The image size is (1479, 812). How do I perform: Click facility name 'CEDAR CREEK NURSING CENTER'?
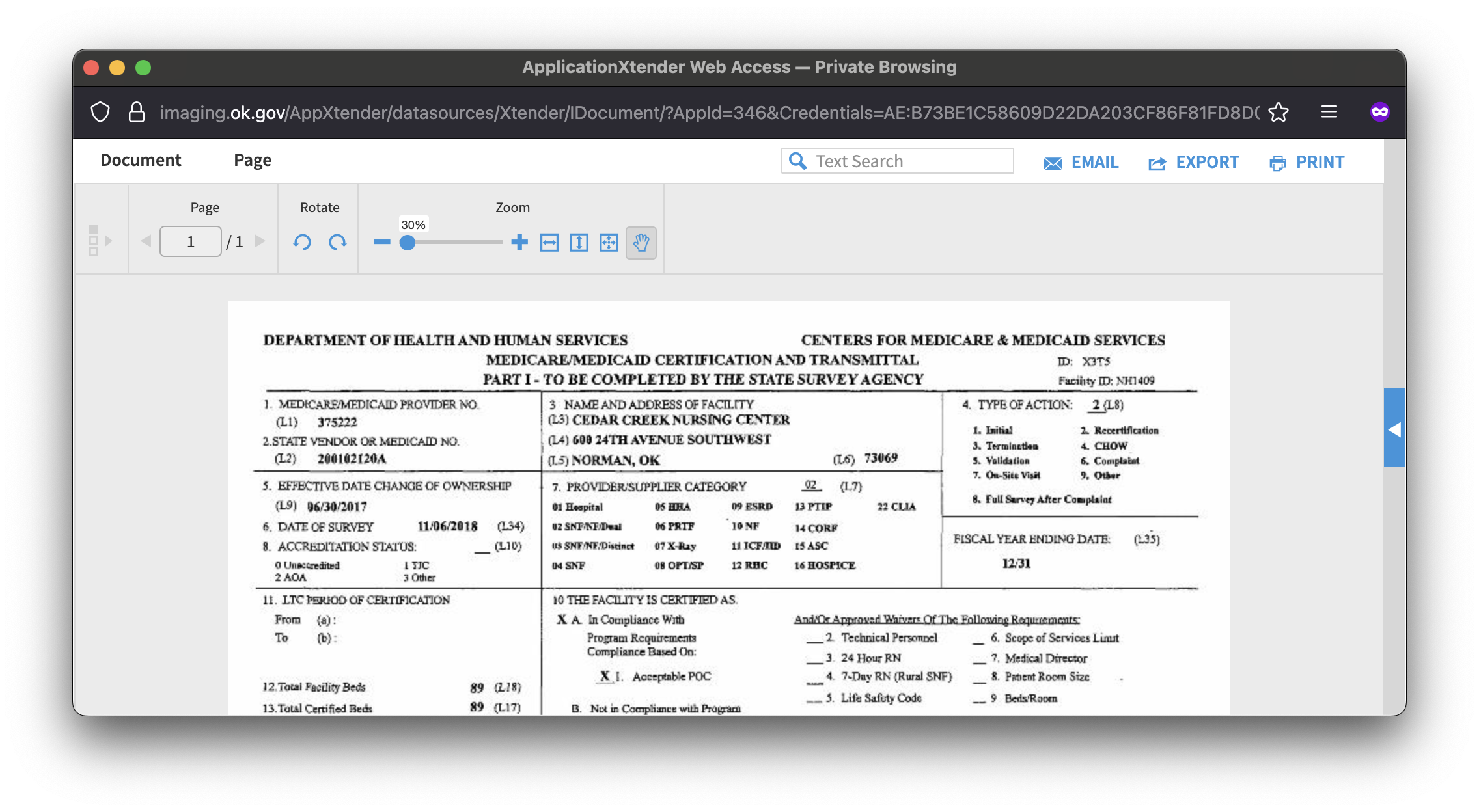click(681, 420)
